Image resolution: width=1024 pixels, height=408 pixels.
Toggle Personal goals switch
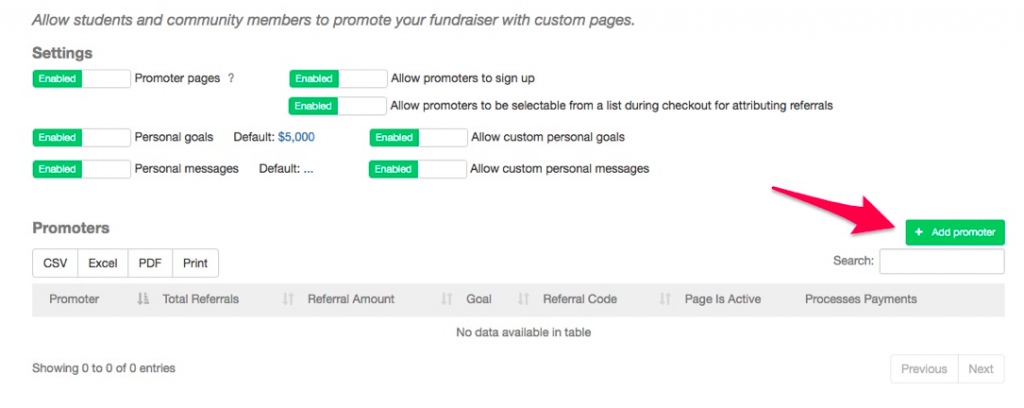(82, 138)
